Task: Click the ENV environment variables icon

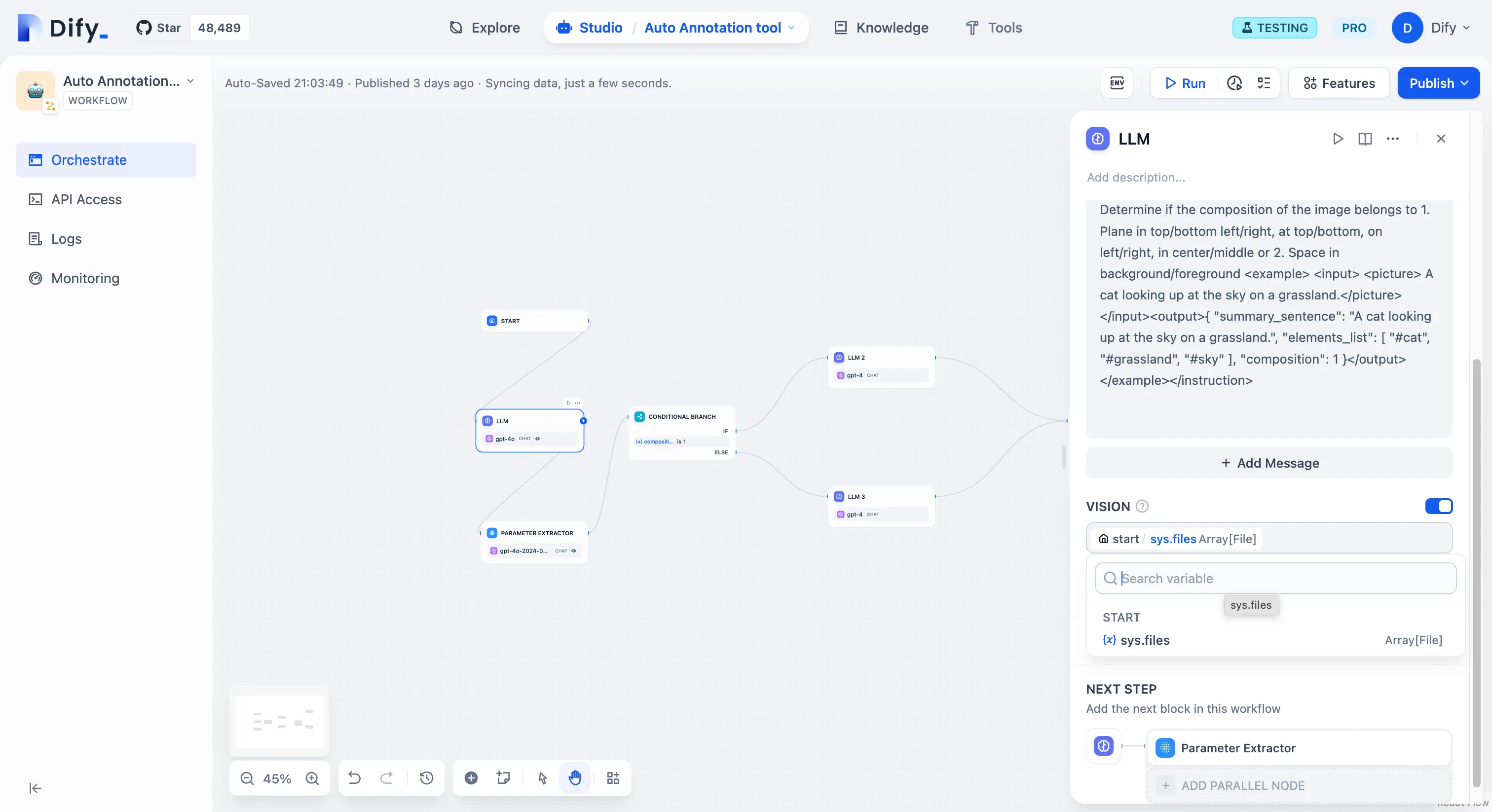Action: click(1117, 83)
